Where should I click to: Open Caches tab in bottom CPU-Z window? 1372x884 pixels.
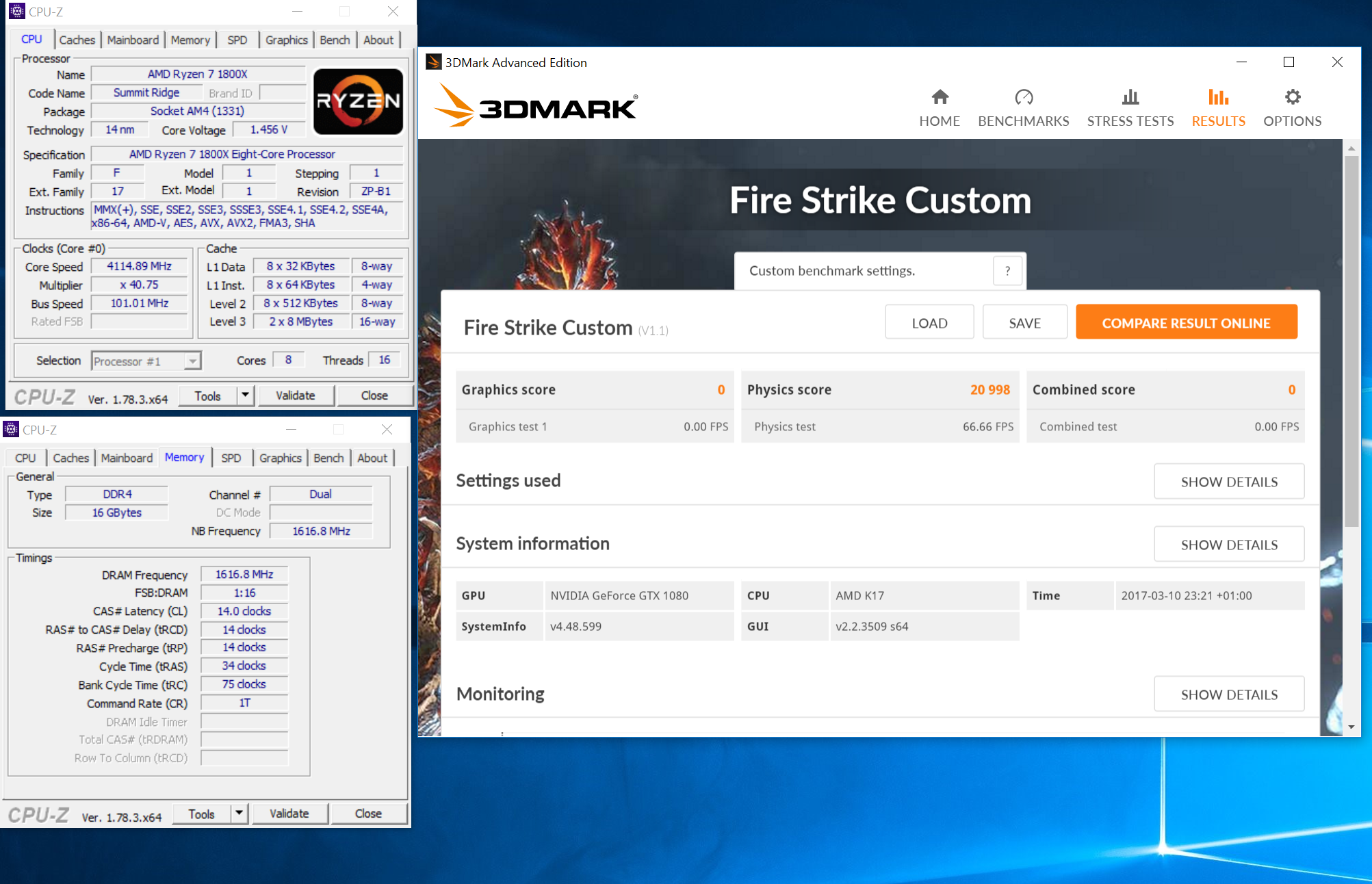click(71, 458)
